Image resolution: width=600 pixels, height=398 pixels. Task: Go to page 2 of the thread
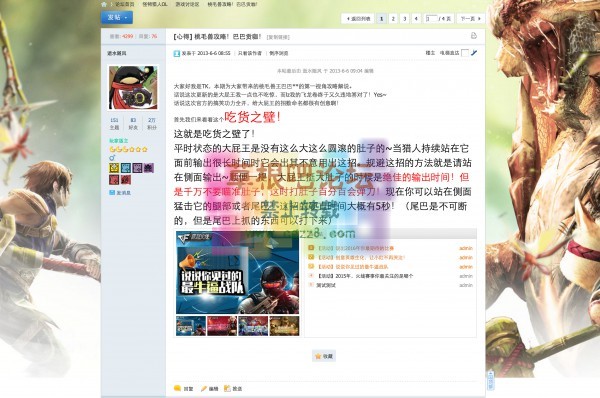pyautogui.click(x=393, y=18)
